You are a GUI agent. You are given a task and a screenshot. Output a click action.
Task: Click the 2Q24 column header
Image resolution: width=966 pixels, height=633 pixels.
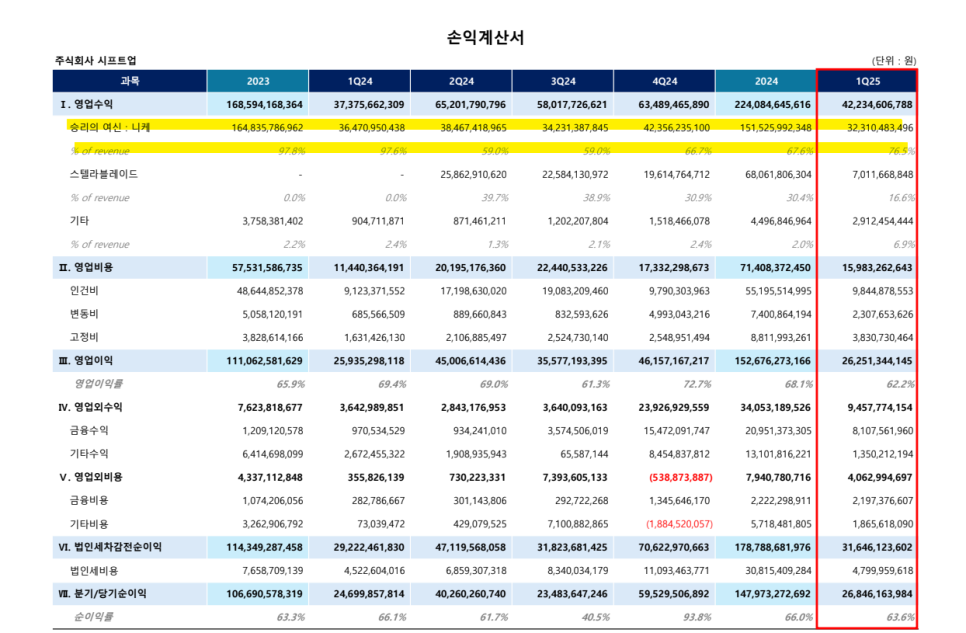[x=461, y=81]
